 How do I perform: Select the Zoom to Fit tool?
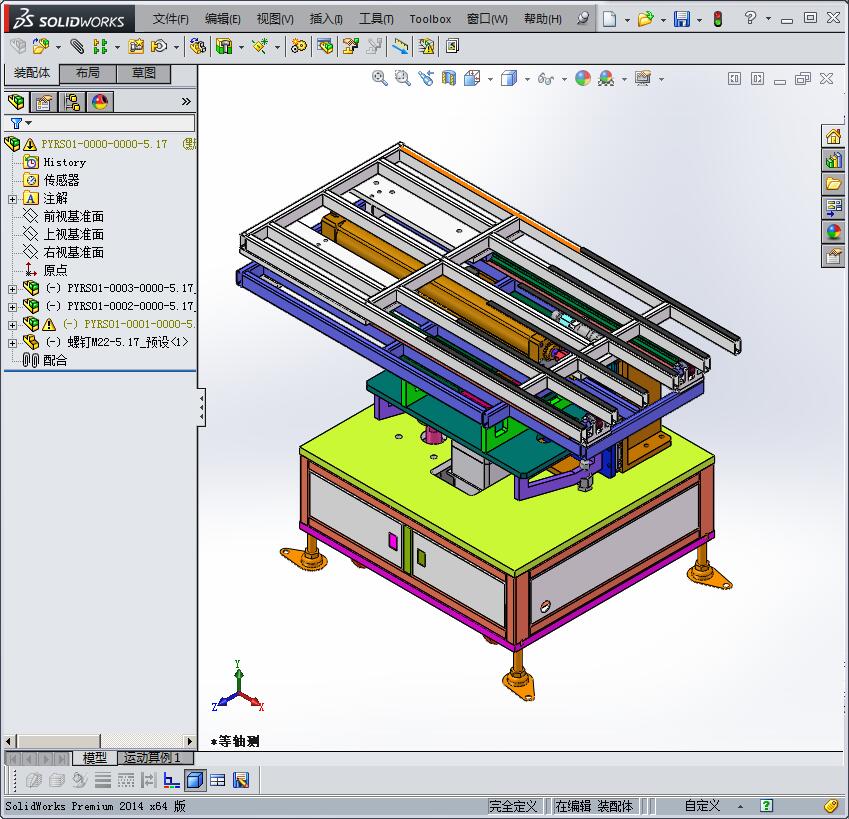pyautogui.click(x=378, y=79)
